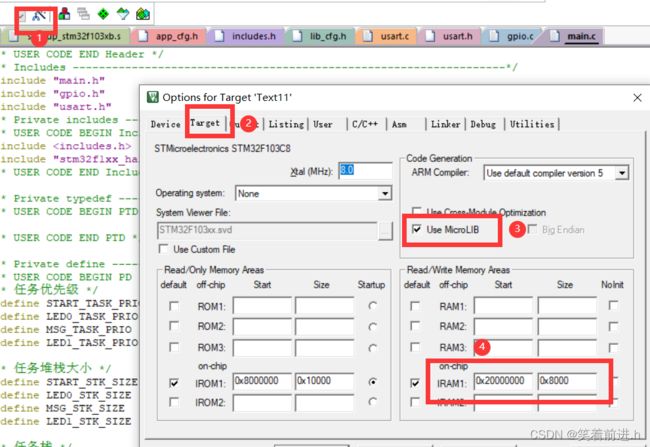Click the RAM2 Size field
The width and height of the screenshot is (650, 447).
(567, 327)
